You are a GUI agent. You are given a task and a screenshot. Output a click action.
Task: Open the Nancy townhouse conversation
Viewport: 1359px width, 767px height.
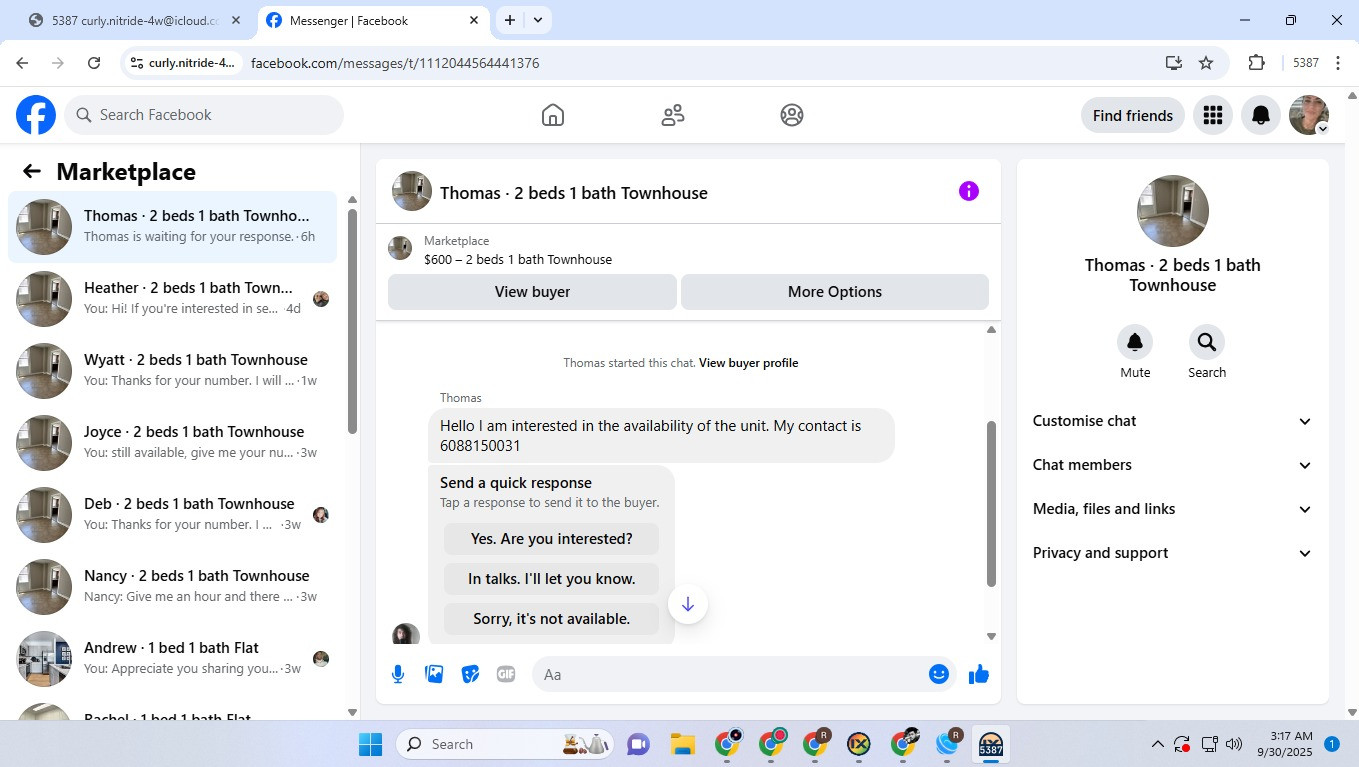172,587
